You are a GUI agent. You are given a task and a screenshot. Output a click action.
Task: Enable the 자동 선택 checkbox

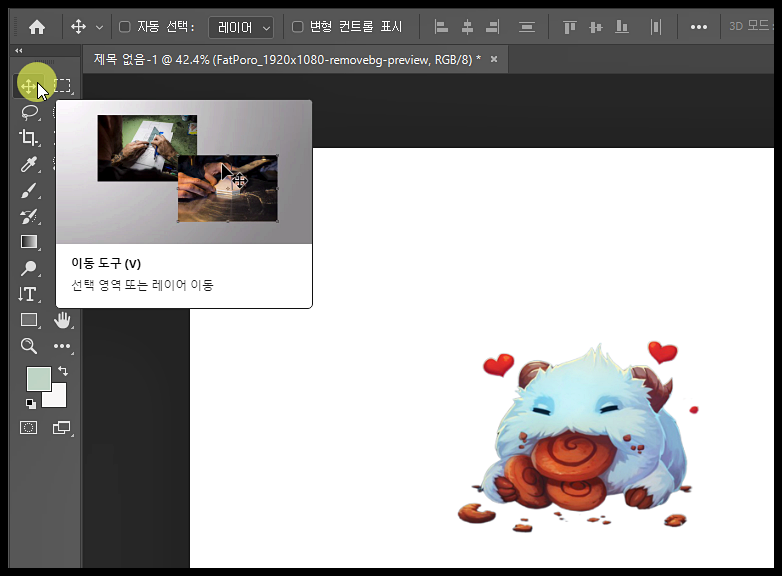pyautogui.click(x=125, y=26)
